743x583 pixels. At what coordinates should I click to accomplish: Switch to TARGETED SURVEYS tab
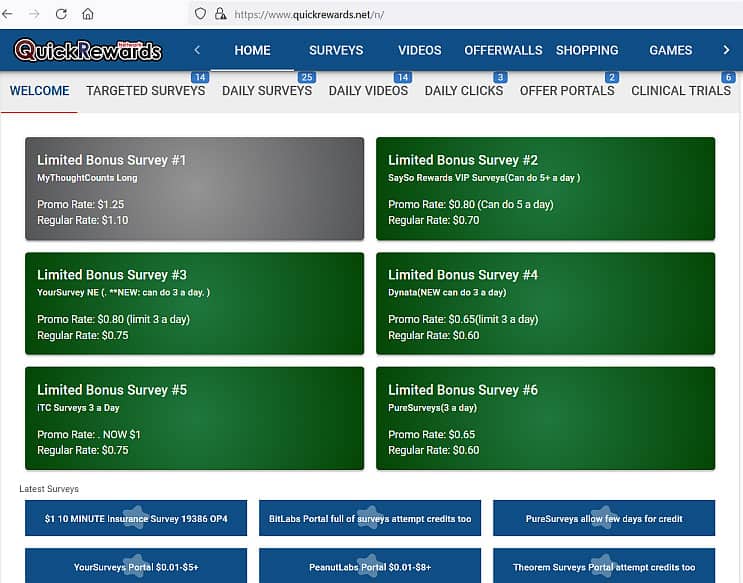(145, 91)
